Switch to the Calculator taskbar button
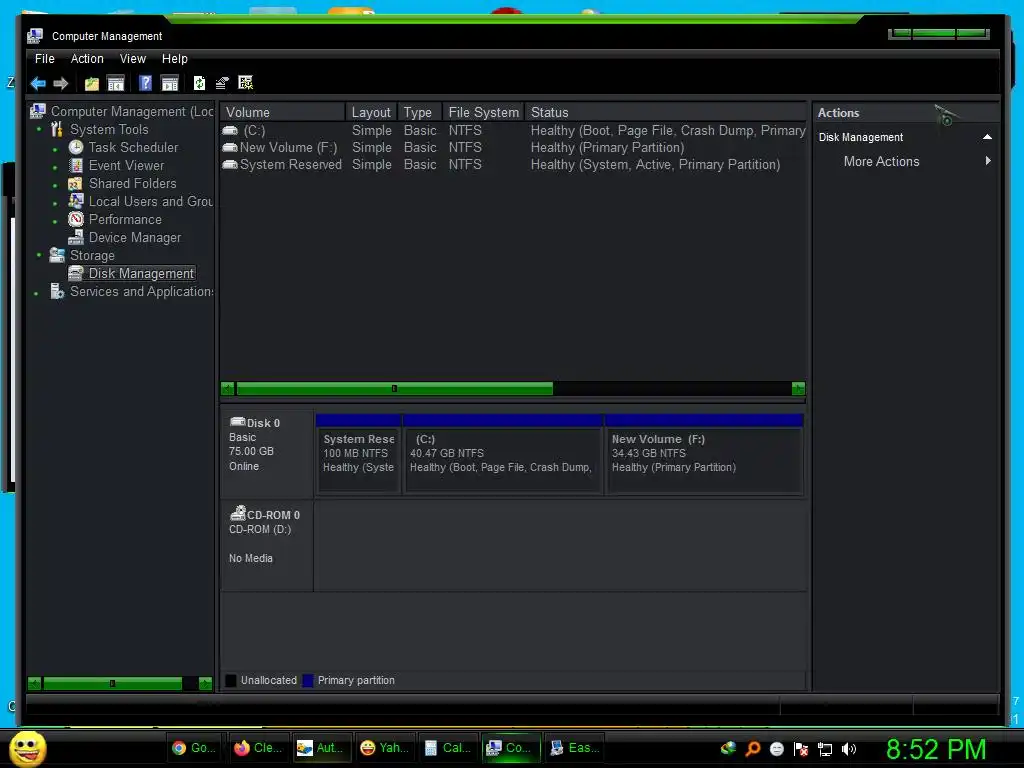The width and height of the screenshot is (1024, 768). click(x=447, y=748)
